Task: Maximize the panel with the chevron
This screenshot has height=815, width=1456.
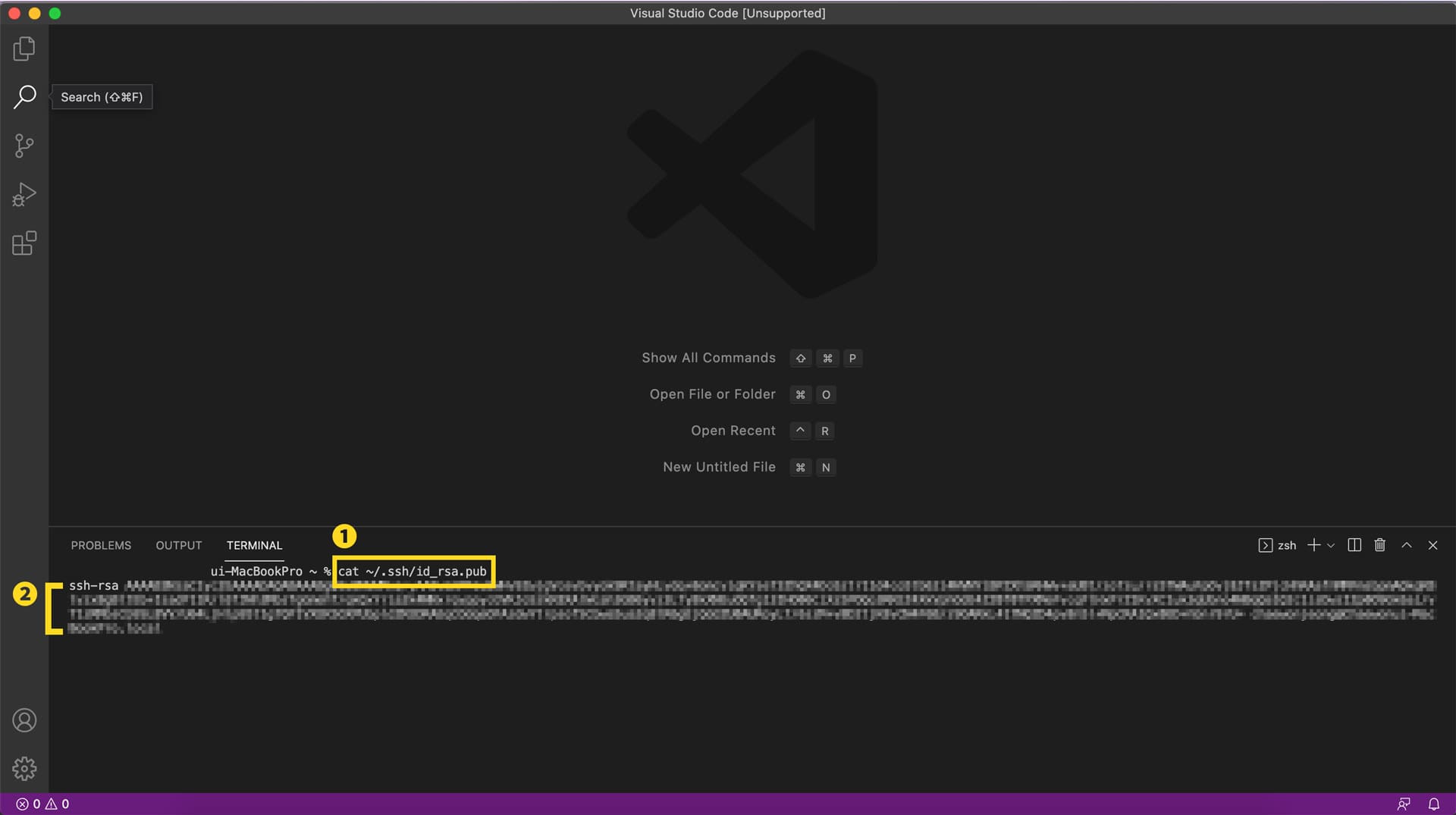Action: [x=1406, y=545]
